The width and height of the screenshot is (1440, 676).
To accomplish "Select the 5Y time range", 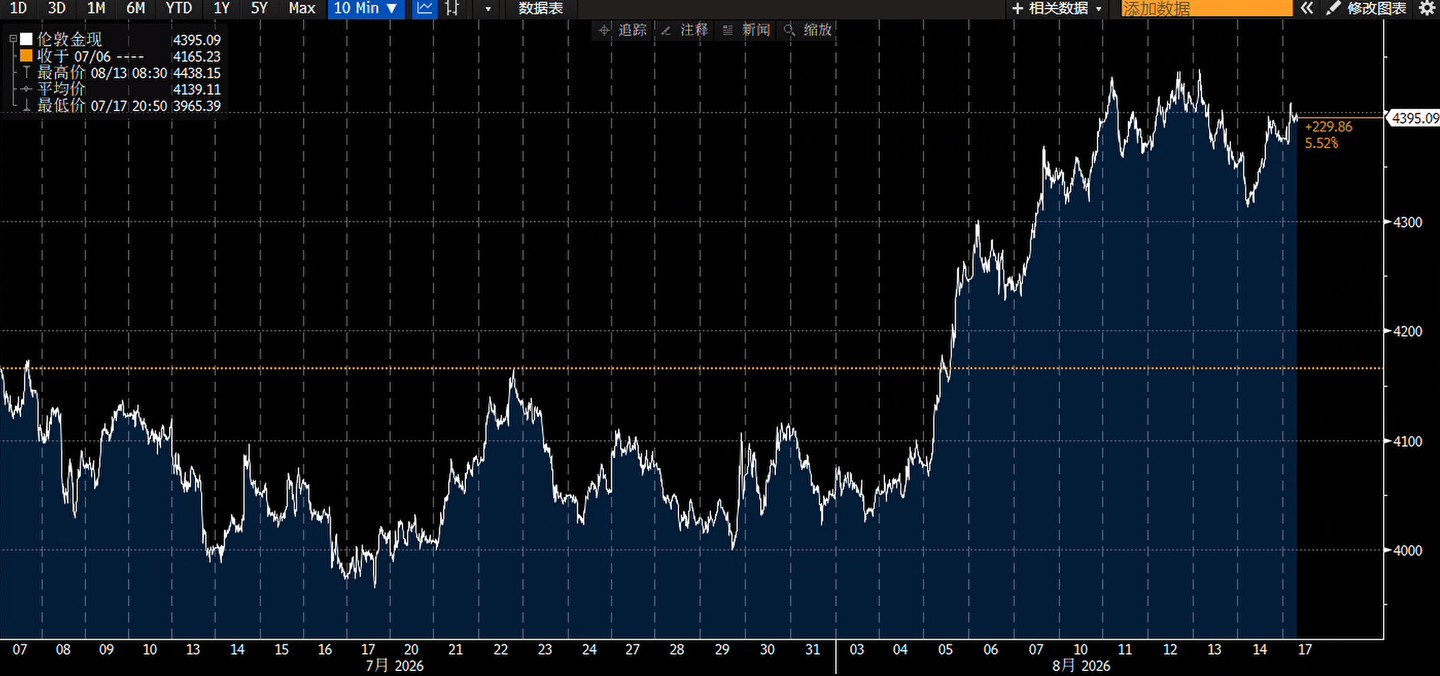I will pos(259,8).
